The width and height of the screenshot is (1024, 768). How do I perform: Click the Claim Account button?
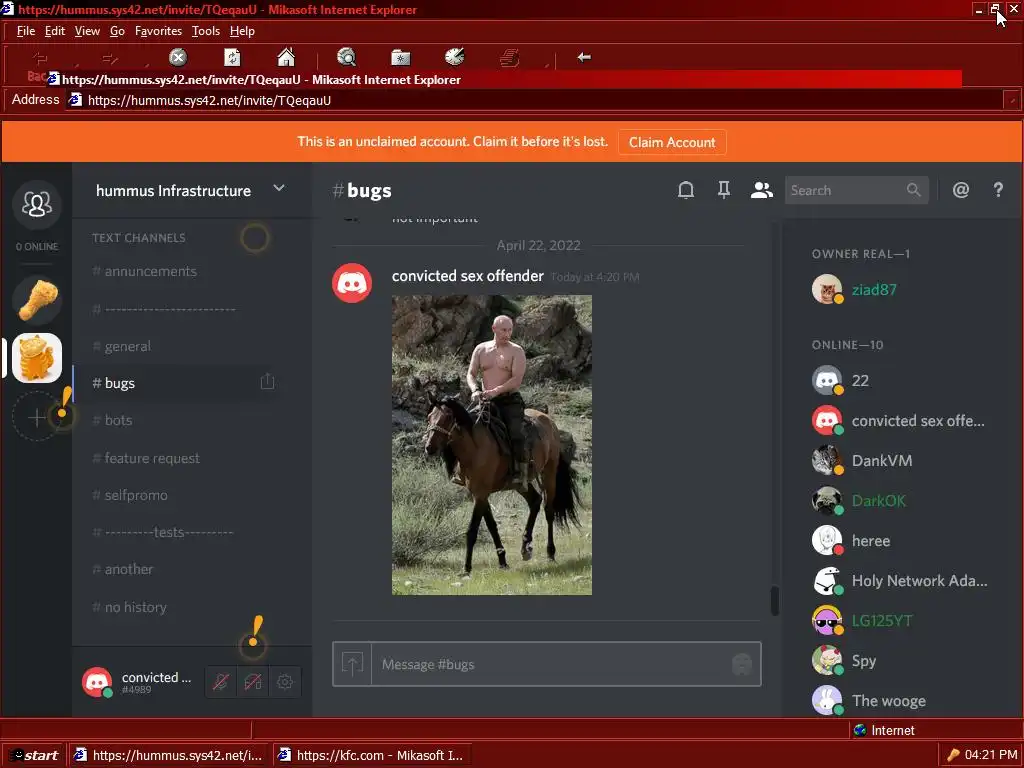click(x=672, y=142)
